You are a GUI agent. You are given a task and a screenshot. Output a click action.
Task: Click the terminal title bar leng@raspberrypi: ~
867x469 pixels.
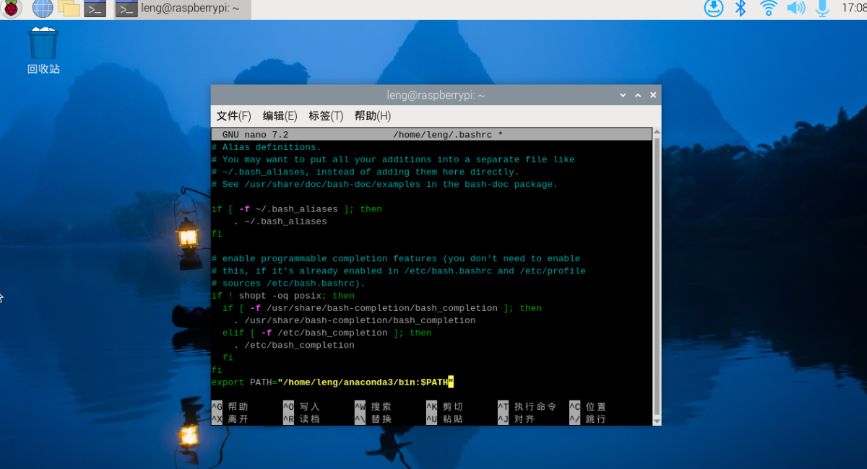(436, 95)
